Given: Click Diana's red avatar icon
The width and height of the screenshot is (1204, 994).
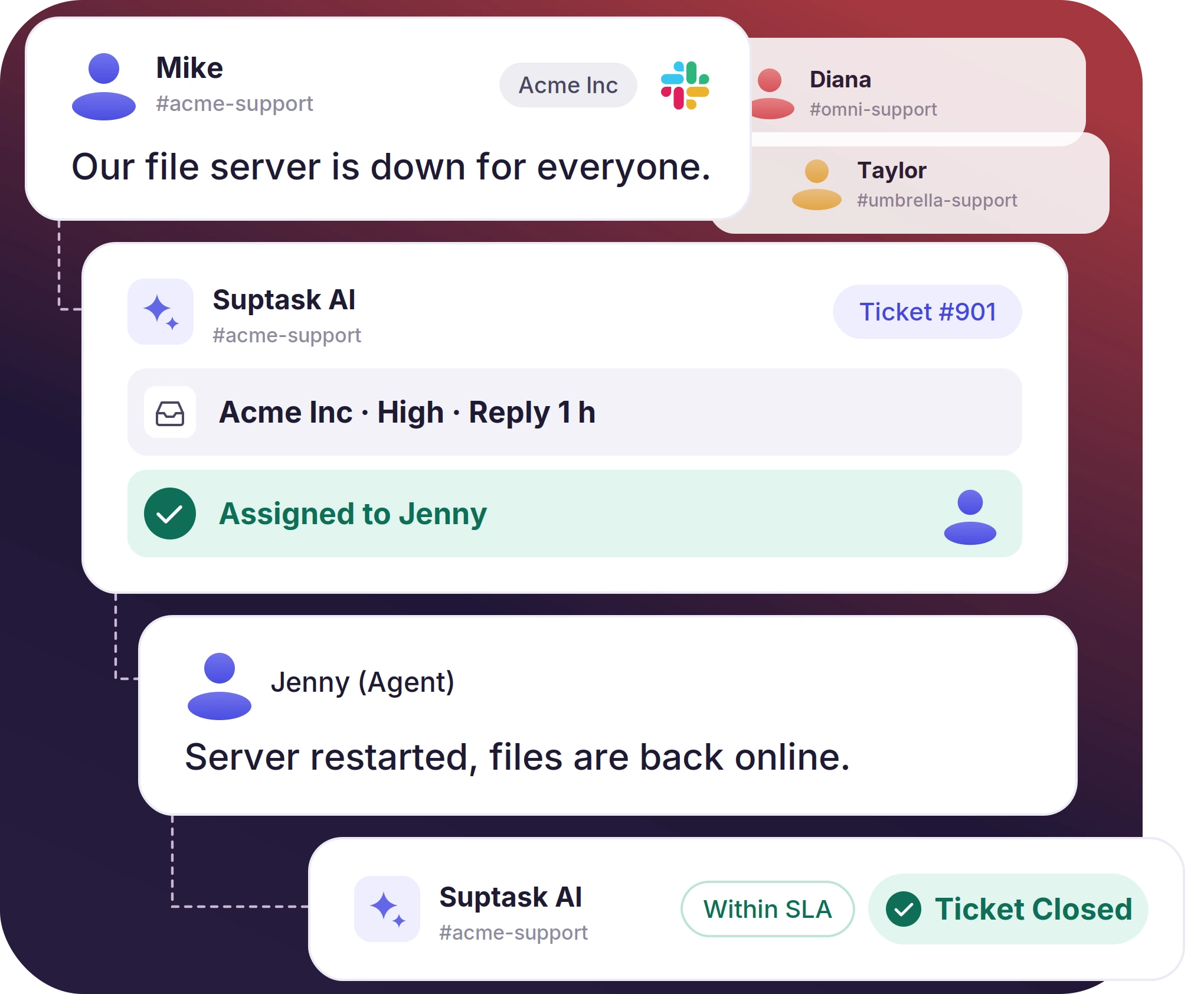Looking at the screenshot, I should point(772,94).
